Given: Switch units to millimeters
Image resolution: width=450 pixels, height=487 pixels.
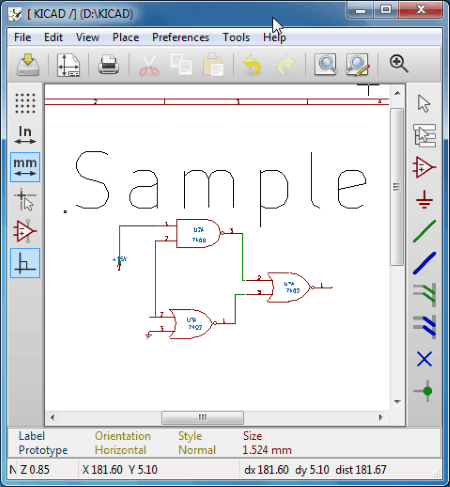Looking at the screenshot, I should click(x=25, y=167).
